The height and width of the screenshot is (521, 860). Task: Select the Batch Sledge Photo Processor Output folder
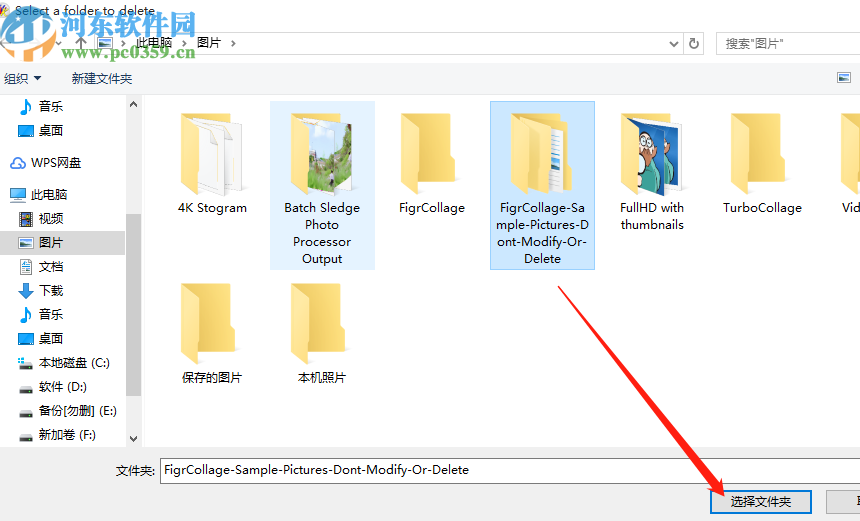coord(322,185)
